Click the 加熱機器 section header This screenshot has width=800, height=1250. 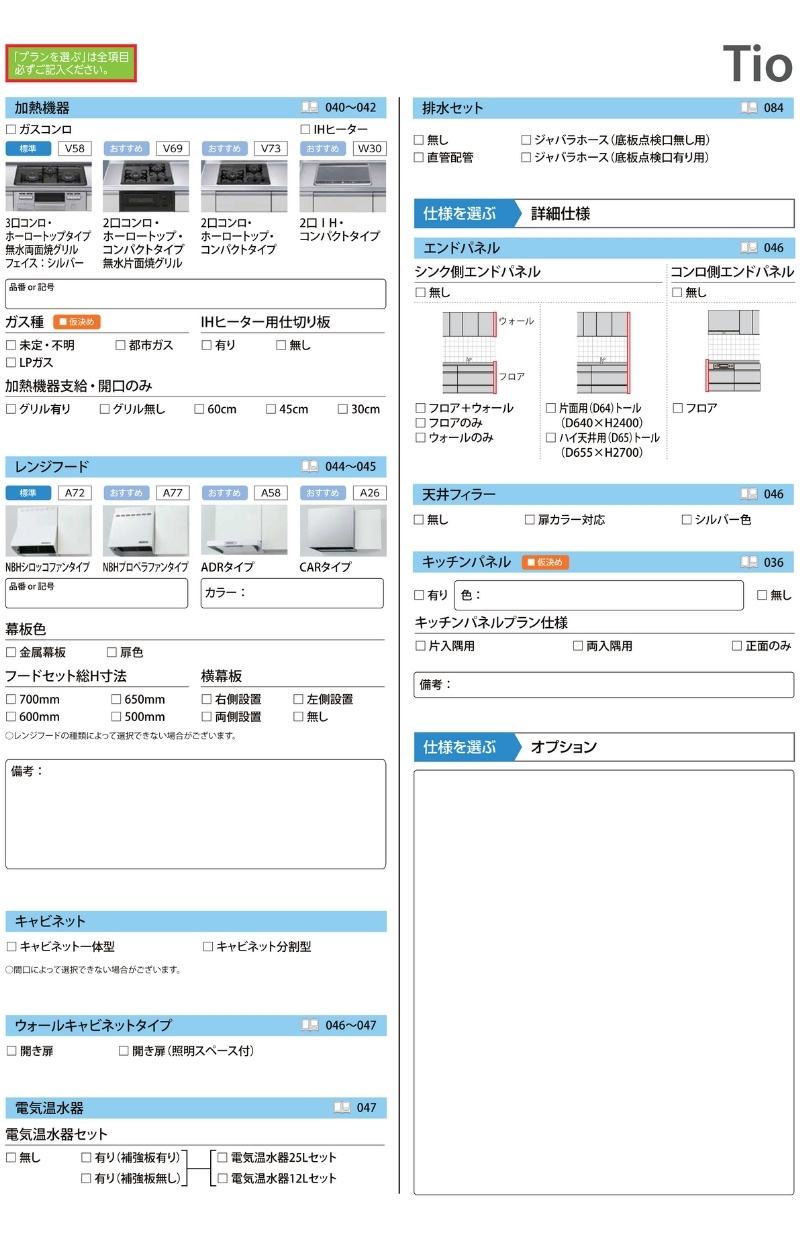(196, 108)
